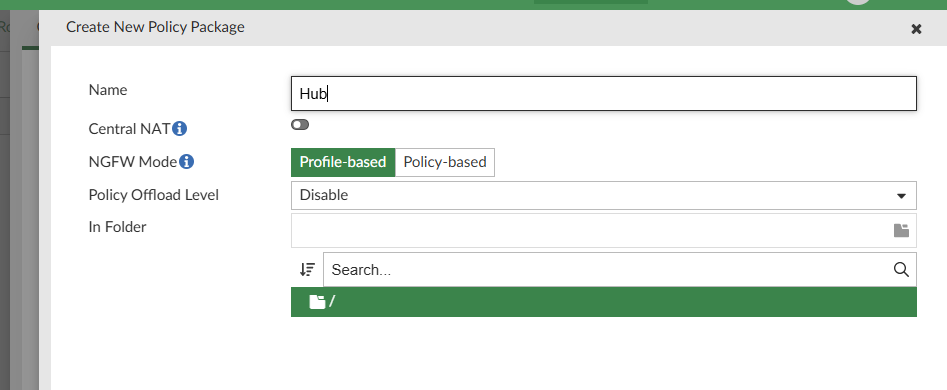This screenshot has height=390, width=947.
Task: Click the Central NAT label text
Action: point(129,129)
